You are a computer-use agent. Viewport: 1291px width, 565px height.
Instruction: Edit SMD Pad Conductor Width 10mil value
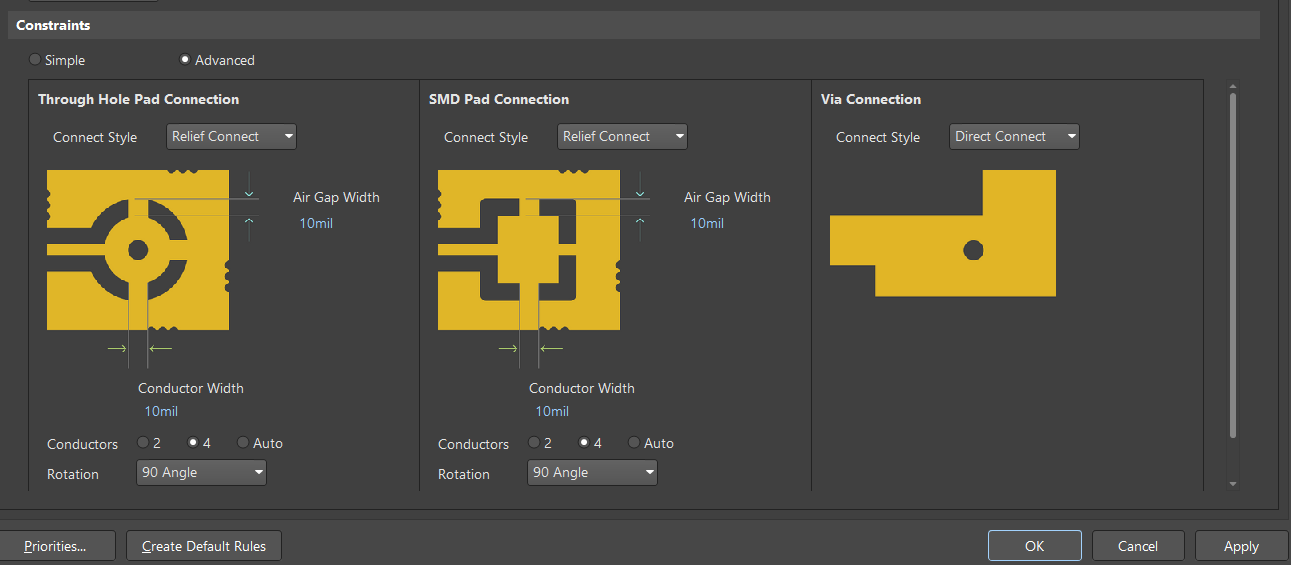click(552, 411)
